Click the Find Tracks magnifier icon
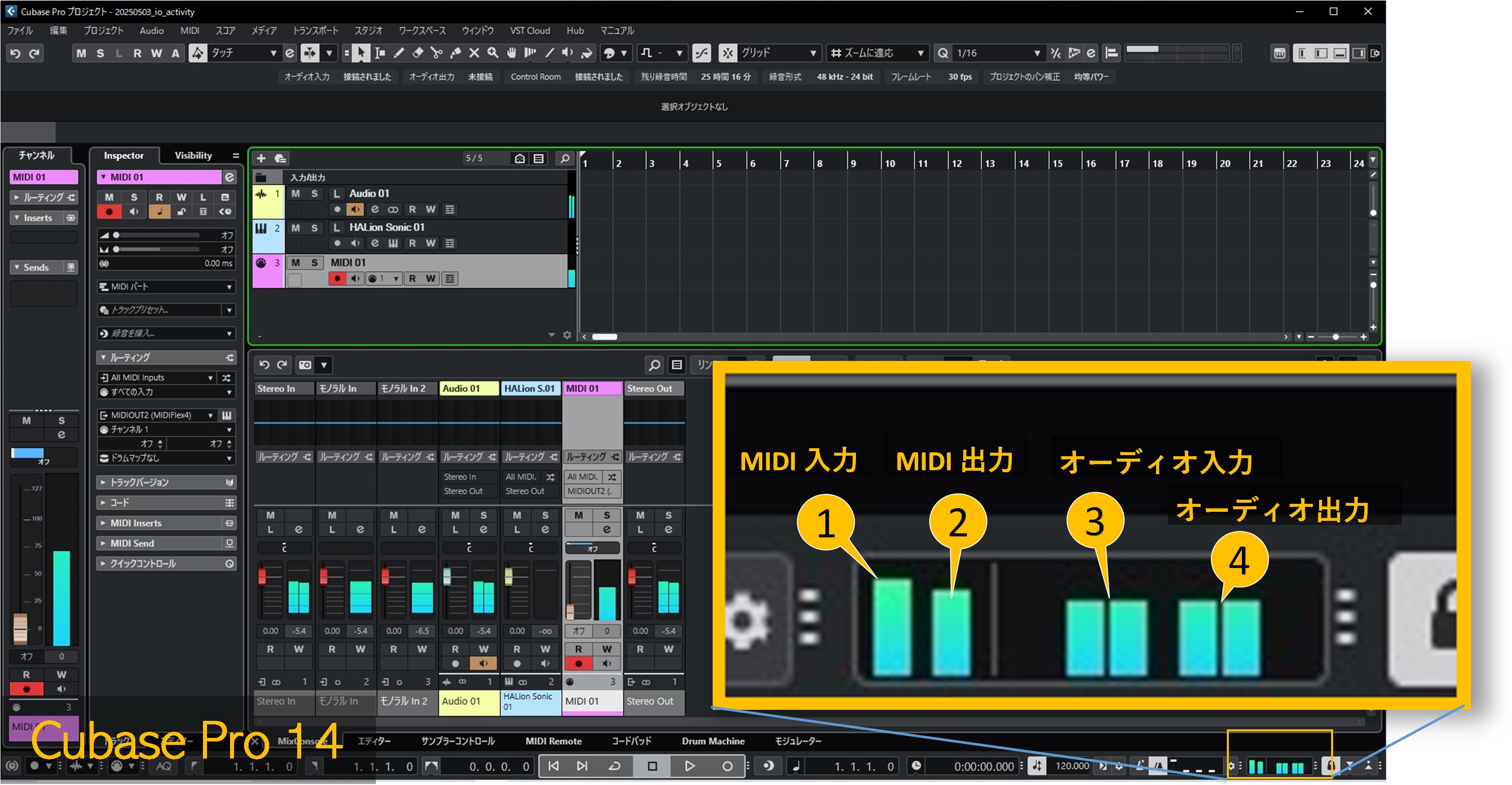Image resolution: width=1512 pixels, height=785 pixels. (565, 158)
